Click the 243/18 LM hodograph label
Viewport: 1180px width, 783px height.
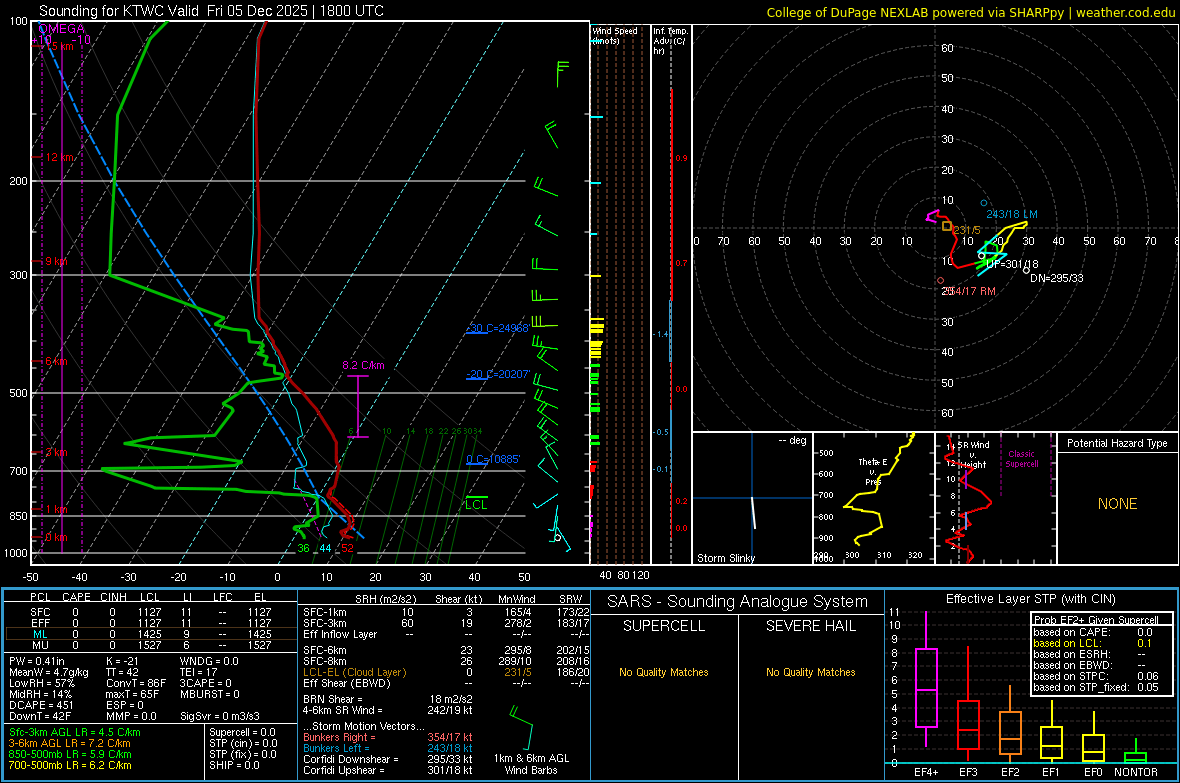click(1011, 215)
